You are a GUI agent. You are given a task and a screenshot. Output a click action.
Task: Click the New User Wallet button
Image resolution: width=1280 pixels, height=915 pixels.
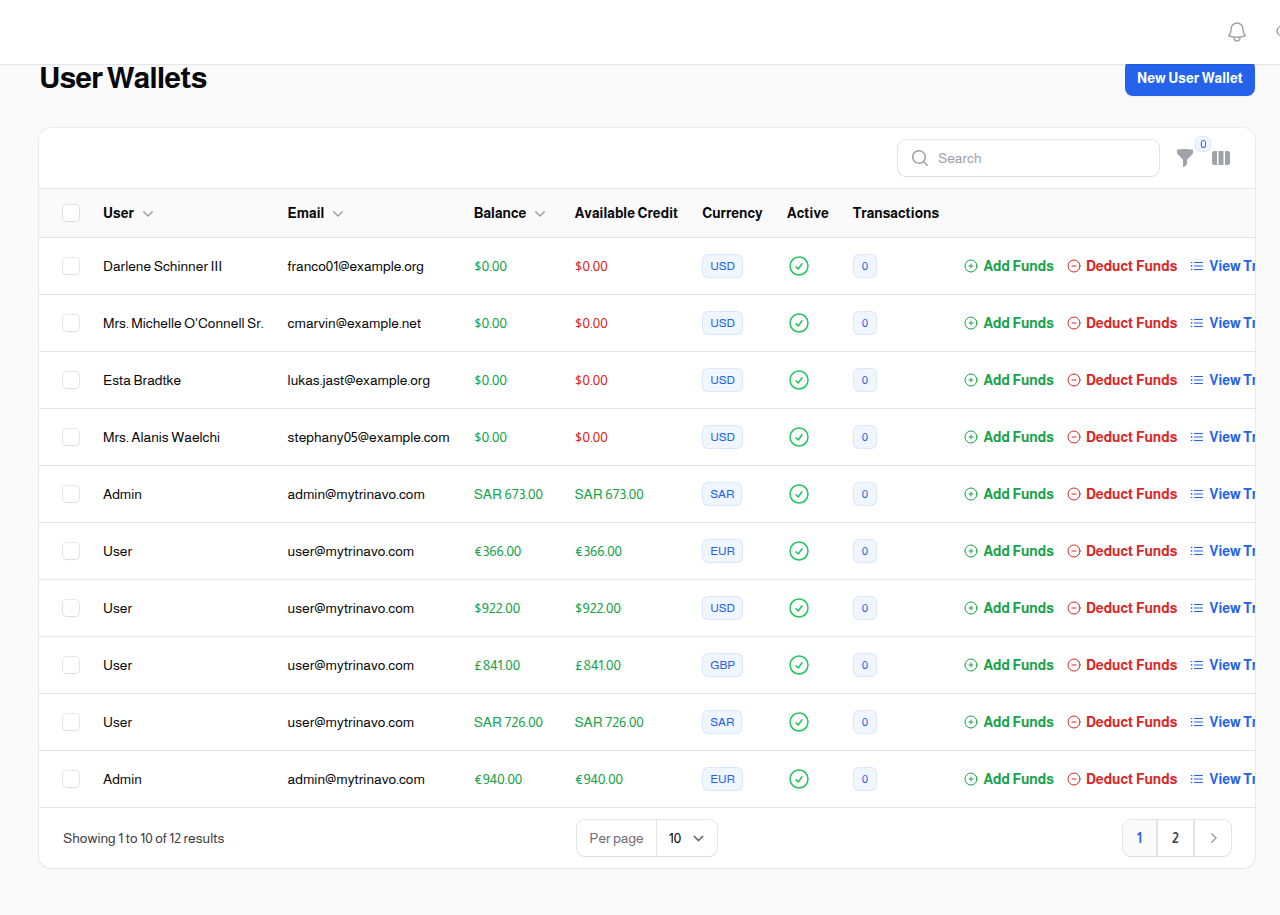pos(1190,78)
